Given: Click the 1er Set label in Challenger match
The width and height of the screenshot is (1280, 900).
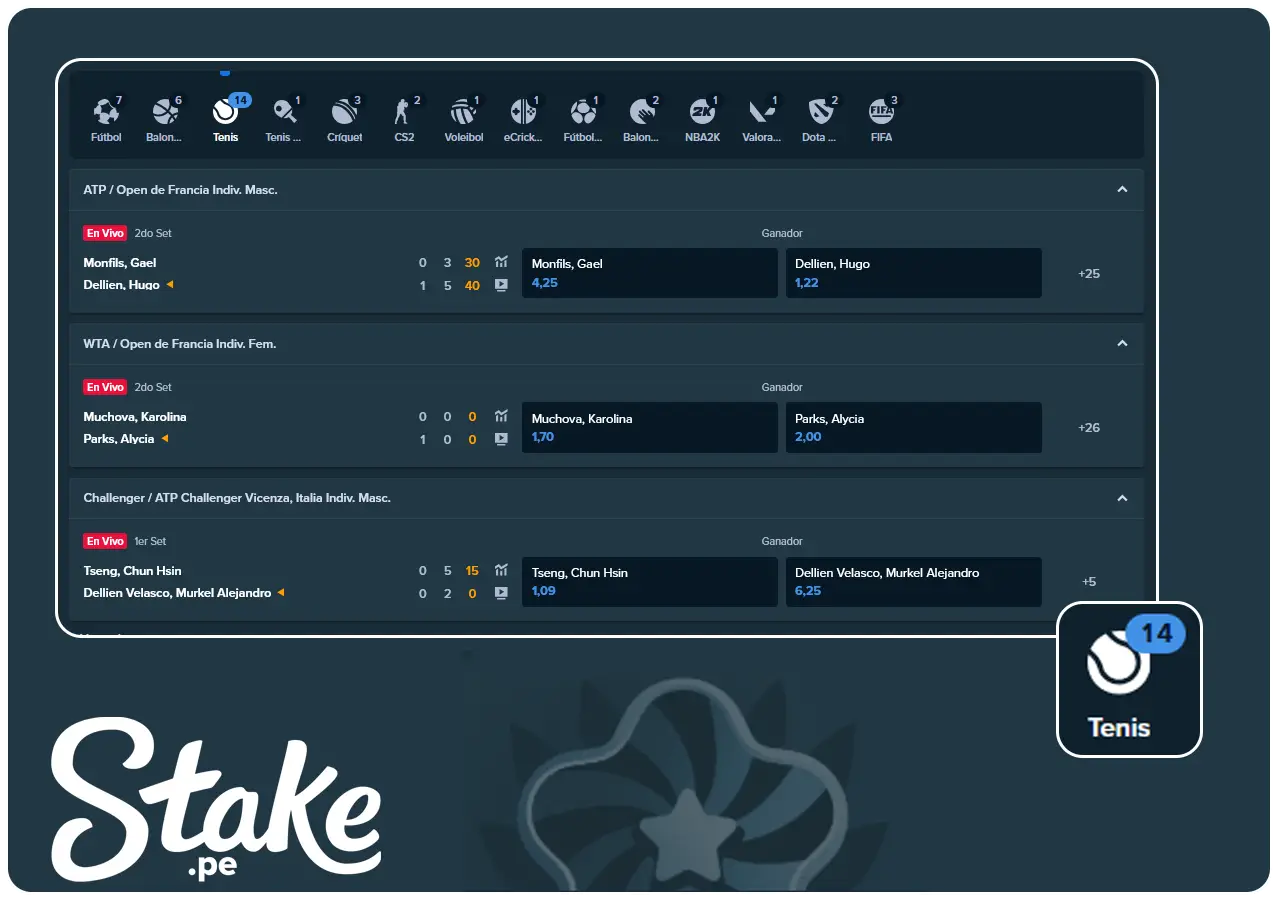Looking at the screenshot, I should [x=150, y=541].
